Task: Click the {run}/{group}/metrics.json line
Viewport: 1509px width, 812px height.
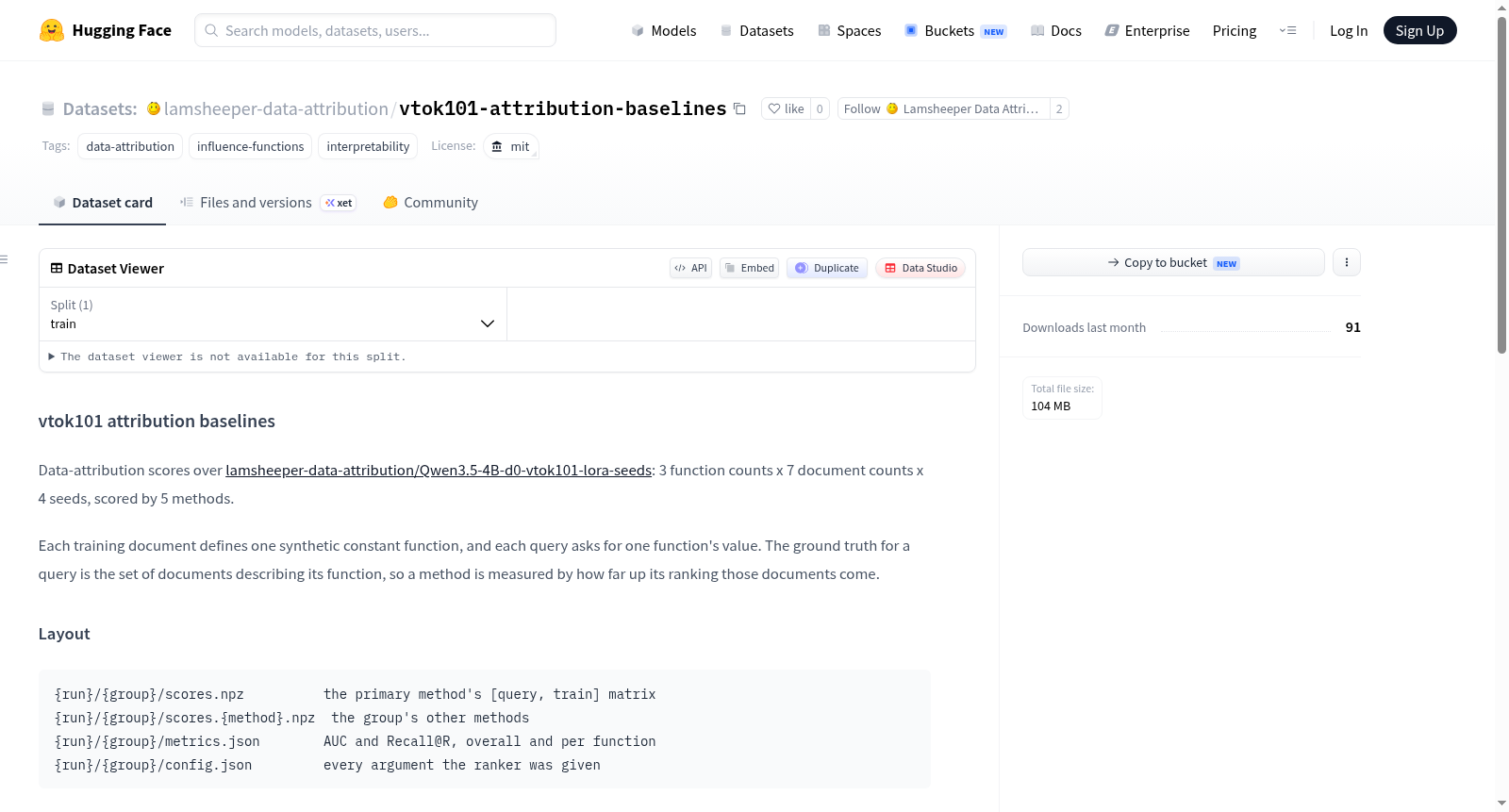Action: pyautogui.click(x=355, y=741)
